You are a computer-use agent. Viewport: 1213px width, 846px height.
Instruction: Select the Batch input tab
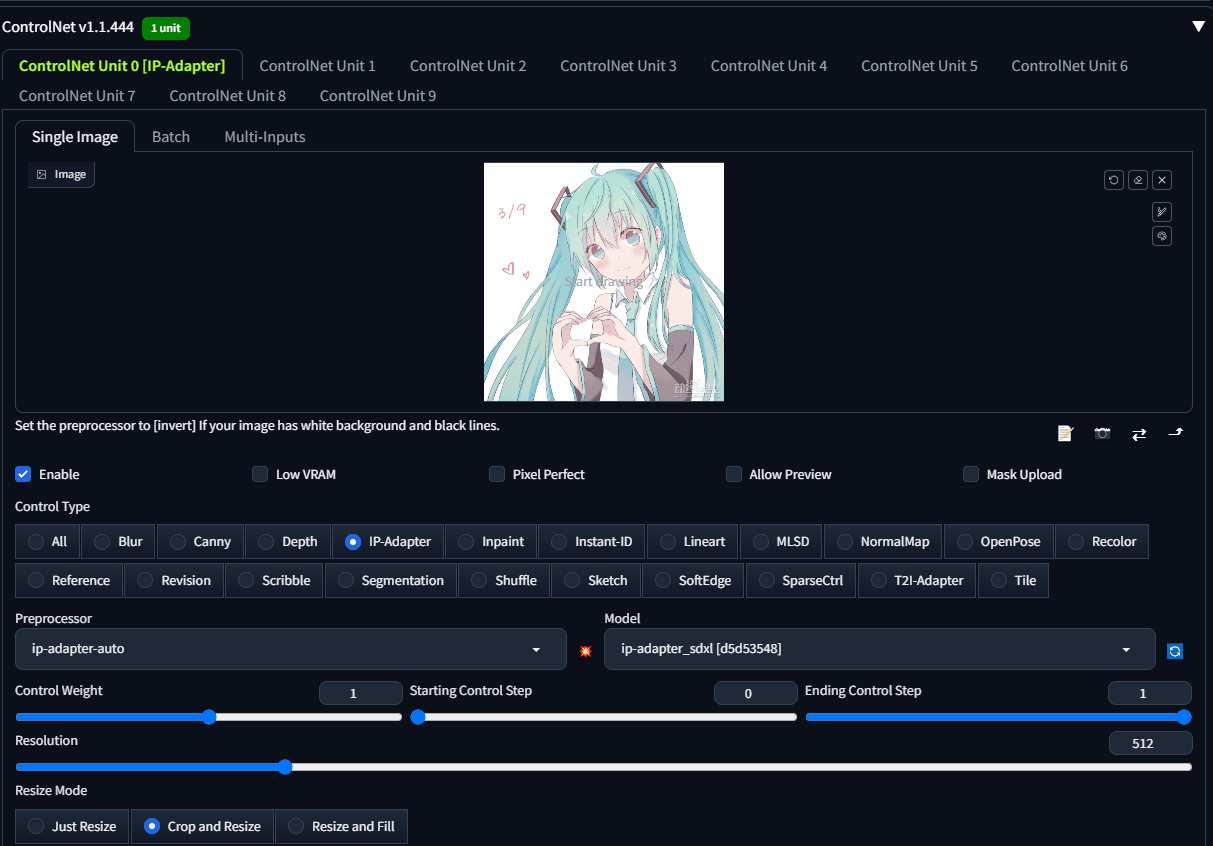171,137
